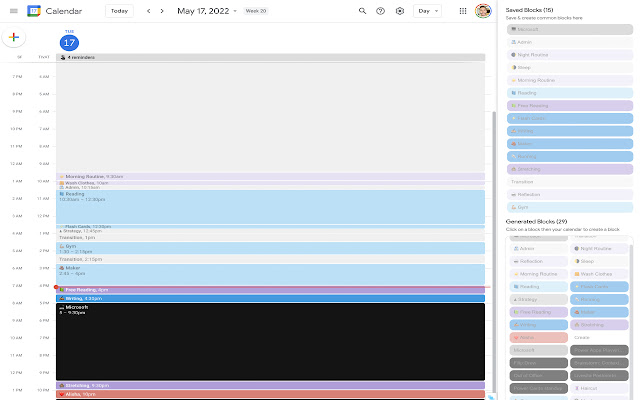This screenshot has width=640, height=400.
Task: Open the Maker 2:45 calendar event
Action: click(270, 274)
